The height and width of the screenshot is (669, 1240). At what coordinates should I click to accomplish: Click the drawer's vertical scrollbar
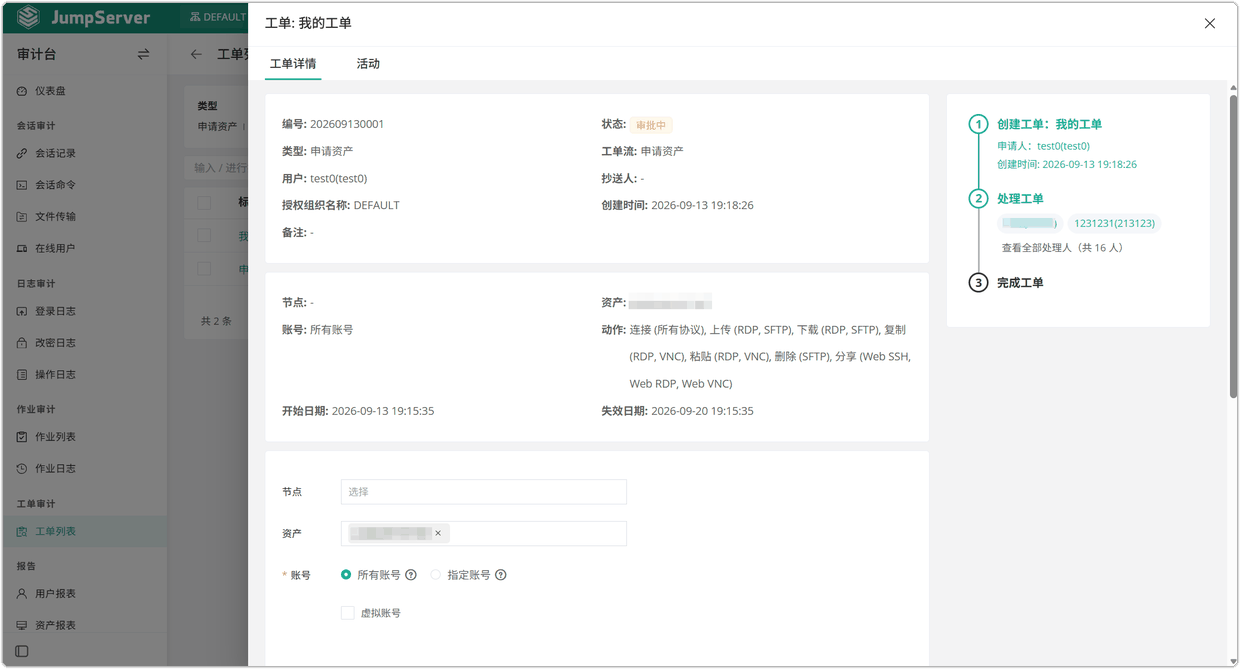(1233, 248)
